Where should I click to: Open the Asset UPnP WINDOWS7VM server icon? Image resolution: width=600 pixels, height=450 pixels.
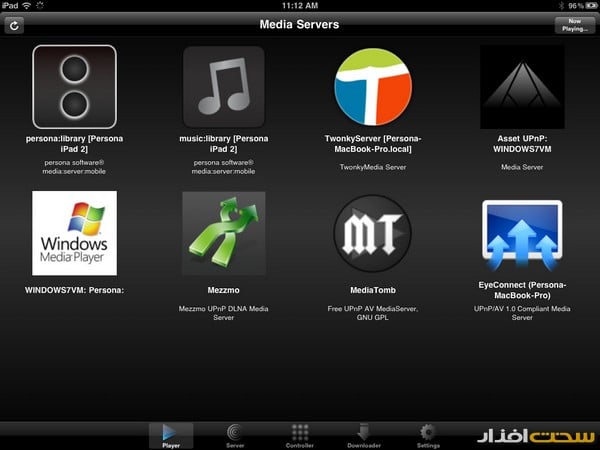[522, 87]
